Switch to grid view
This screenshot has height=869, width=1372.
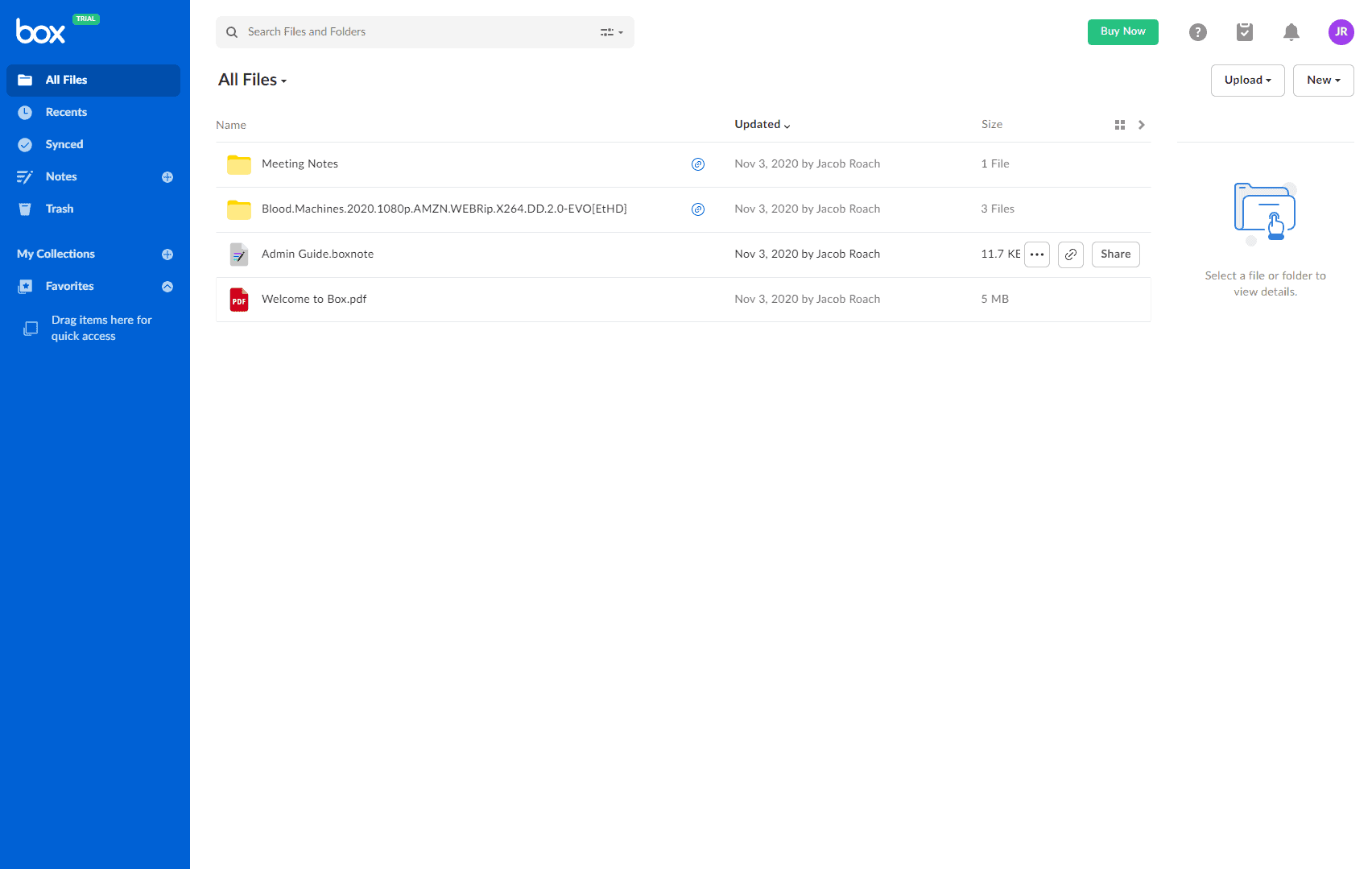pos(1119,125)
